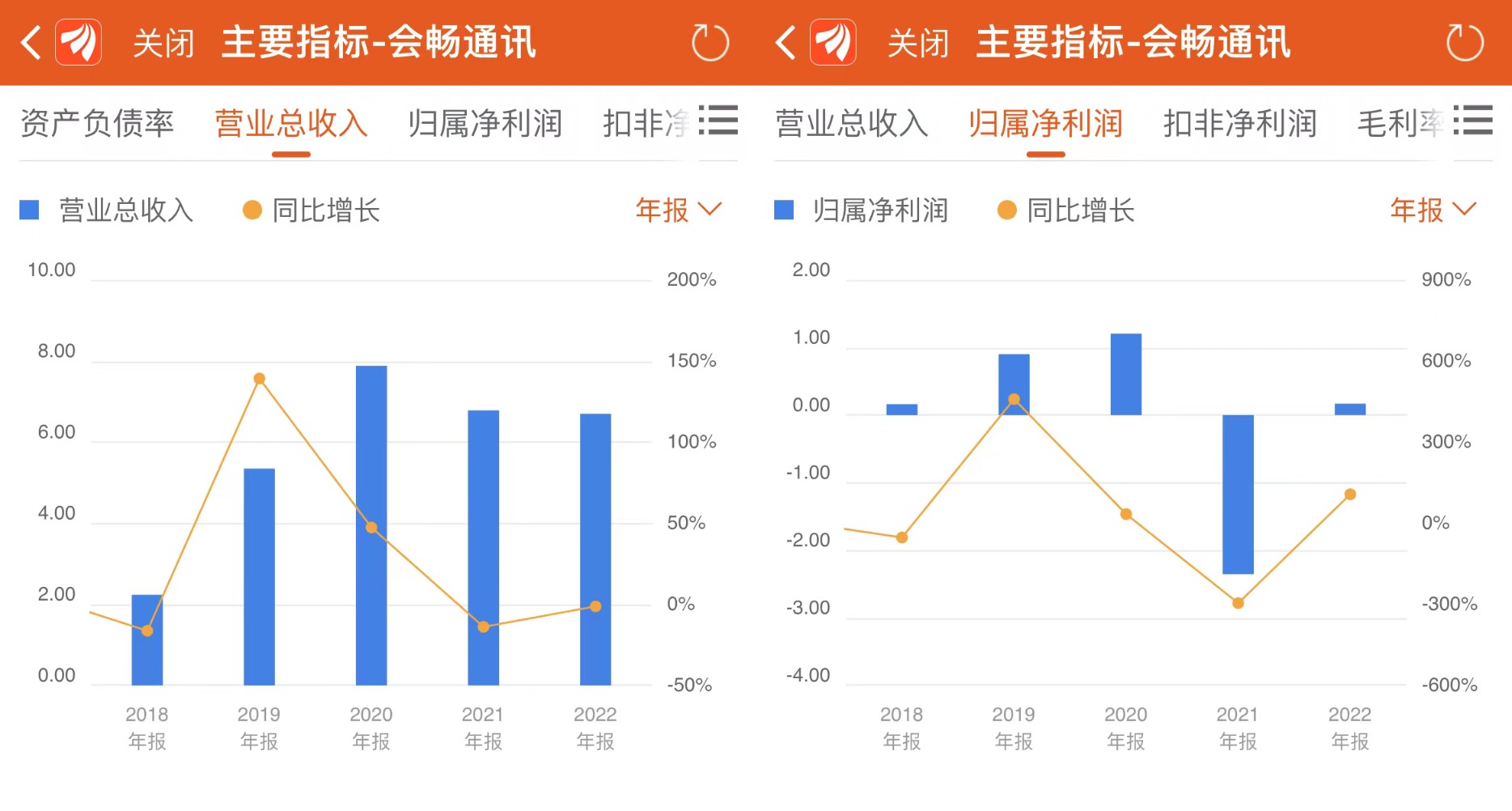This screenshot has width=1512, height=811.
Task: Switch to the 资产负债率 tab
Action: pos(97,123)
